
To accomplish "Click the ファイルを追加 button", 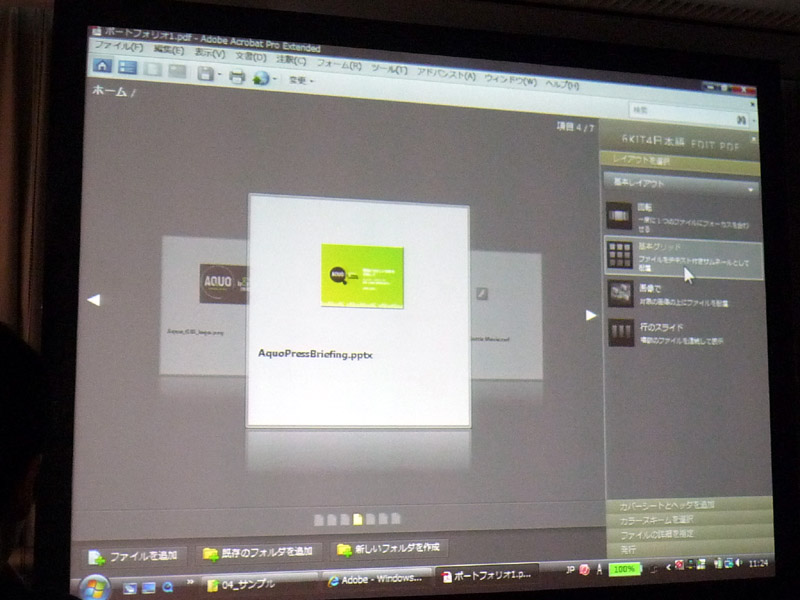I will pyautogui.click(x=134, y=556).
